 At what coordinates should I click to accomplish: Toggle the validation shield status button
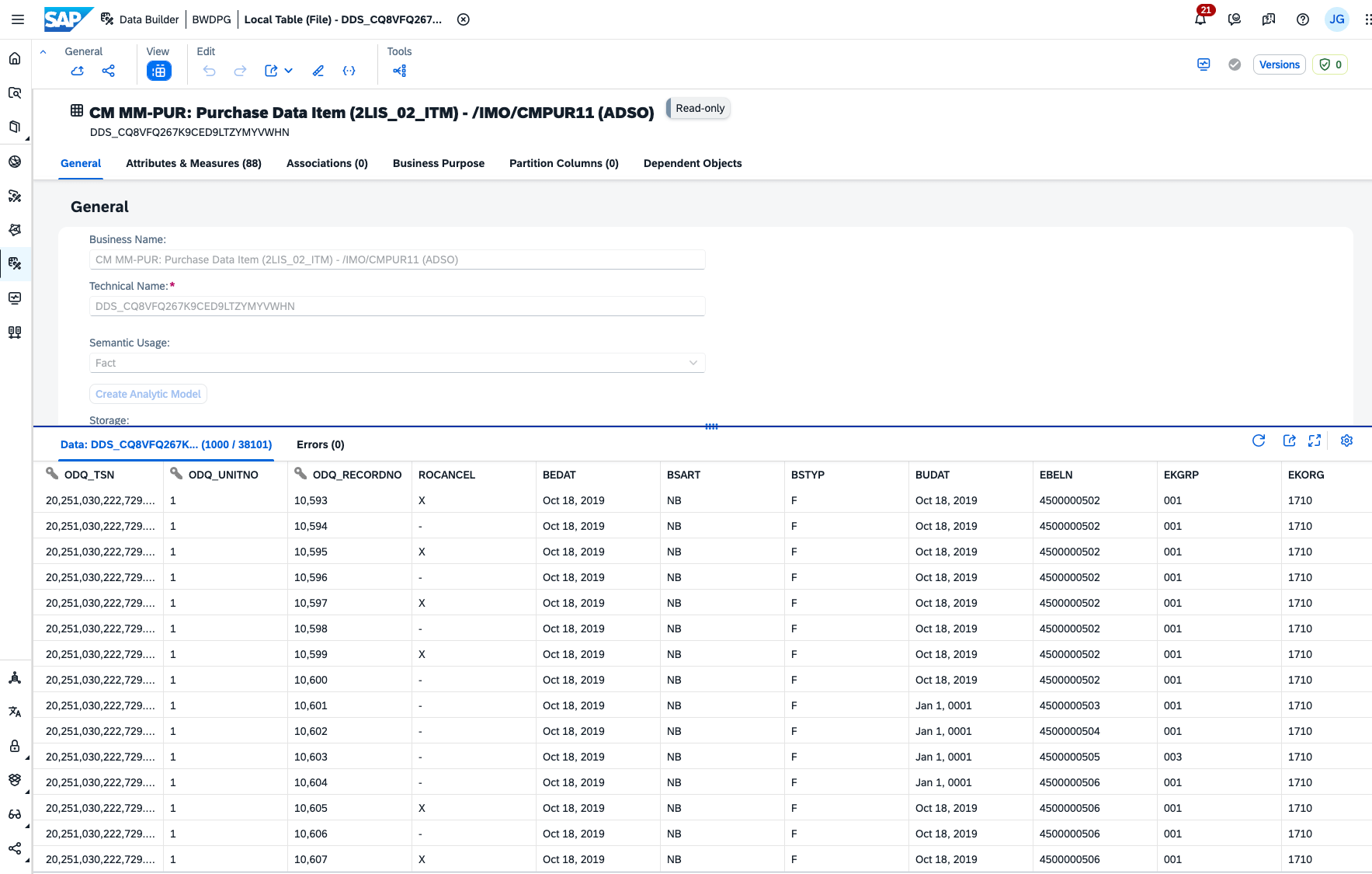point(1330,64)
